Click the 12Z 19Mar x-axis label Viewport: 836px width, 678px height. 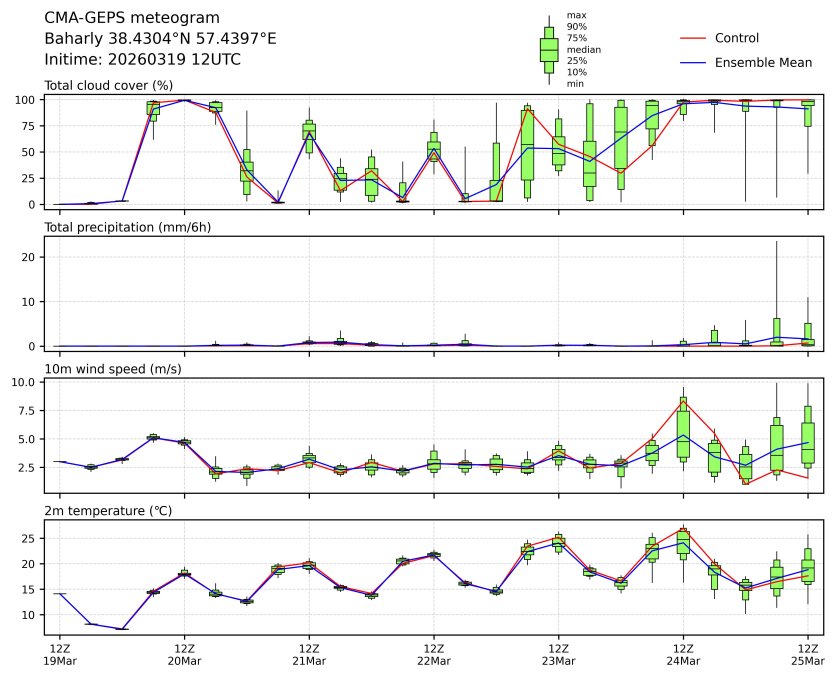pyautogui.click(x=59, y=655)
